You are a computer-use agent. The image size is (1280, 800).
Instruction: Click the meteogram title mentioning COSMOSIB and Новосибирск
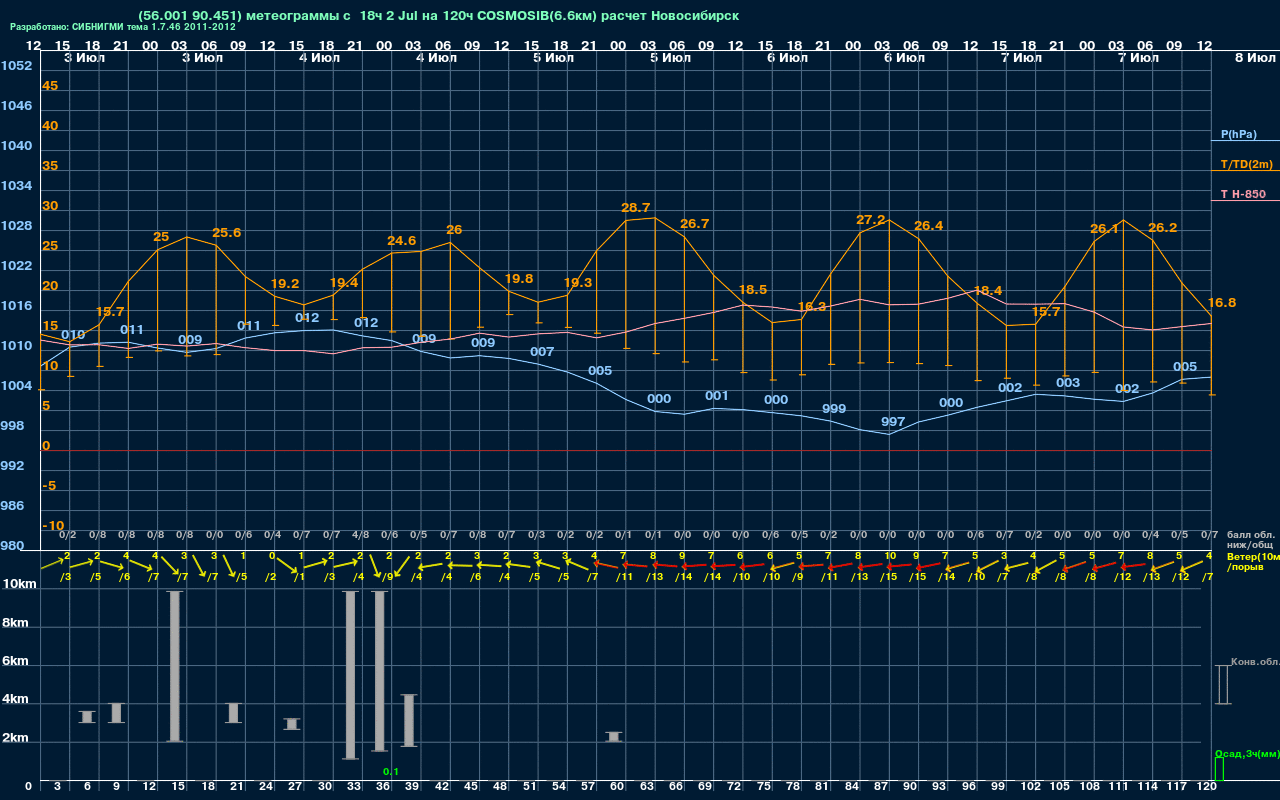coord(439,16)
